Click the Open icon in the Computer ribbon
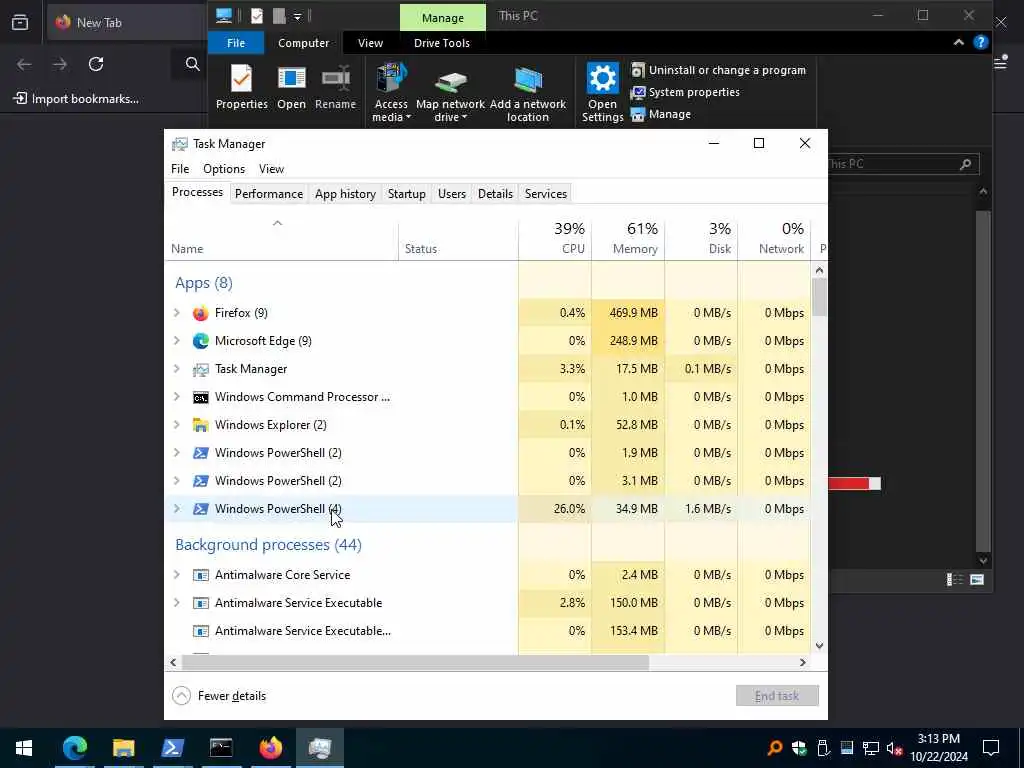This screenshot has height=768, width=1024. (x=291, y=78)
